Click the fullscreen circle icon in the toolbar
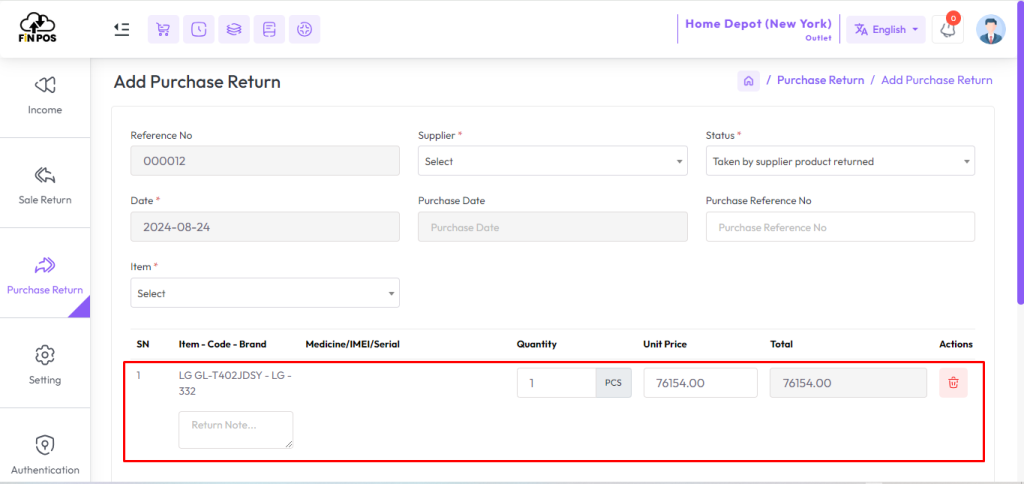 (x=304, y=29)
